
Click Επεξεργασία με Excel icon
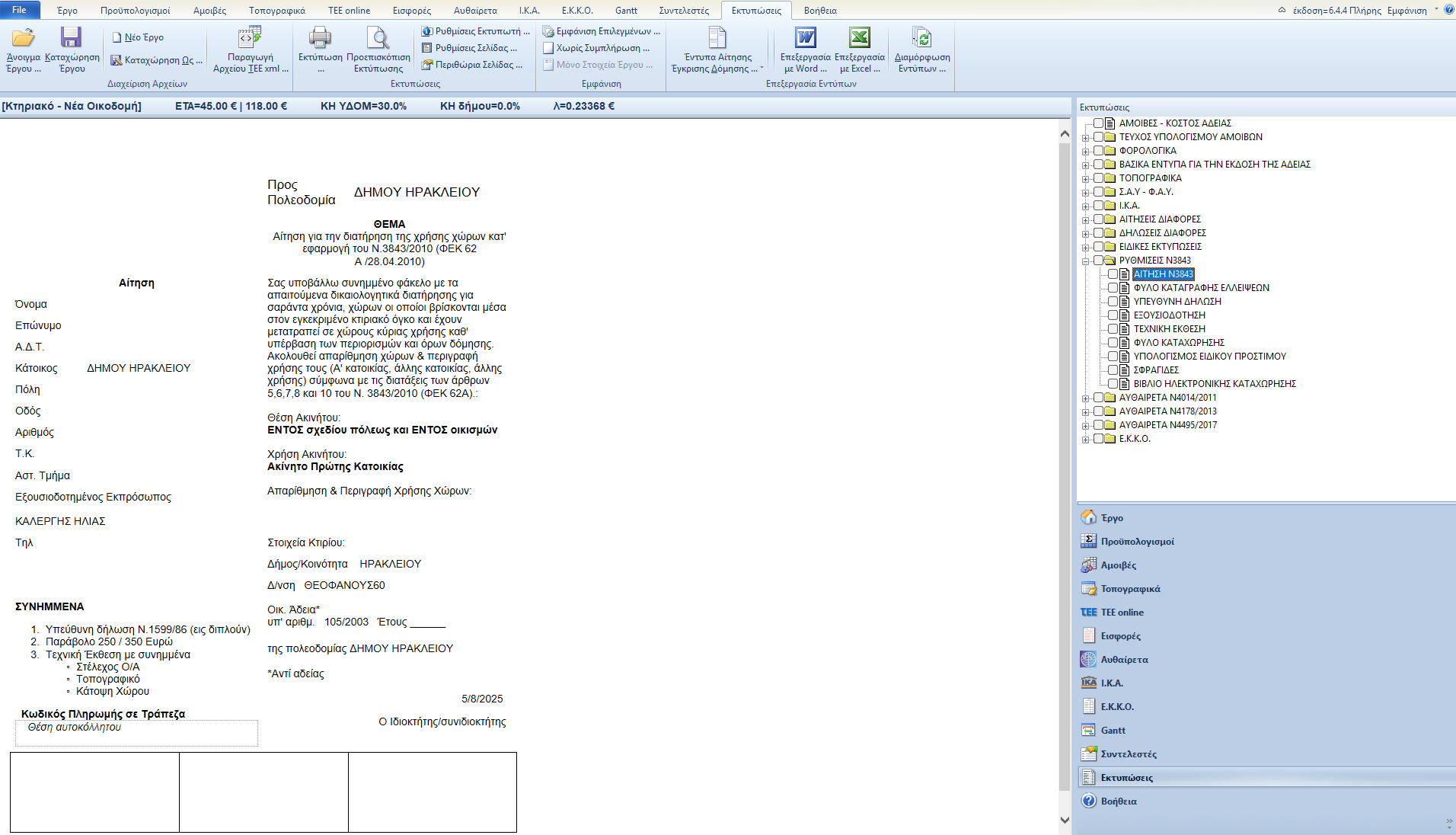coord(859,38)
